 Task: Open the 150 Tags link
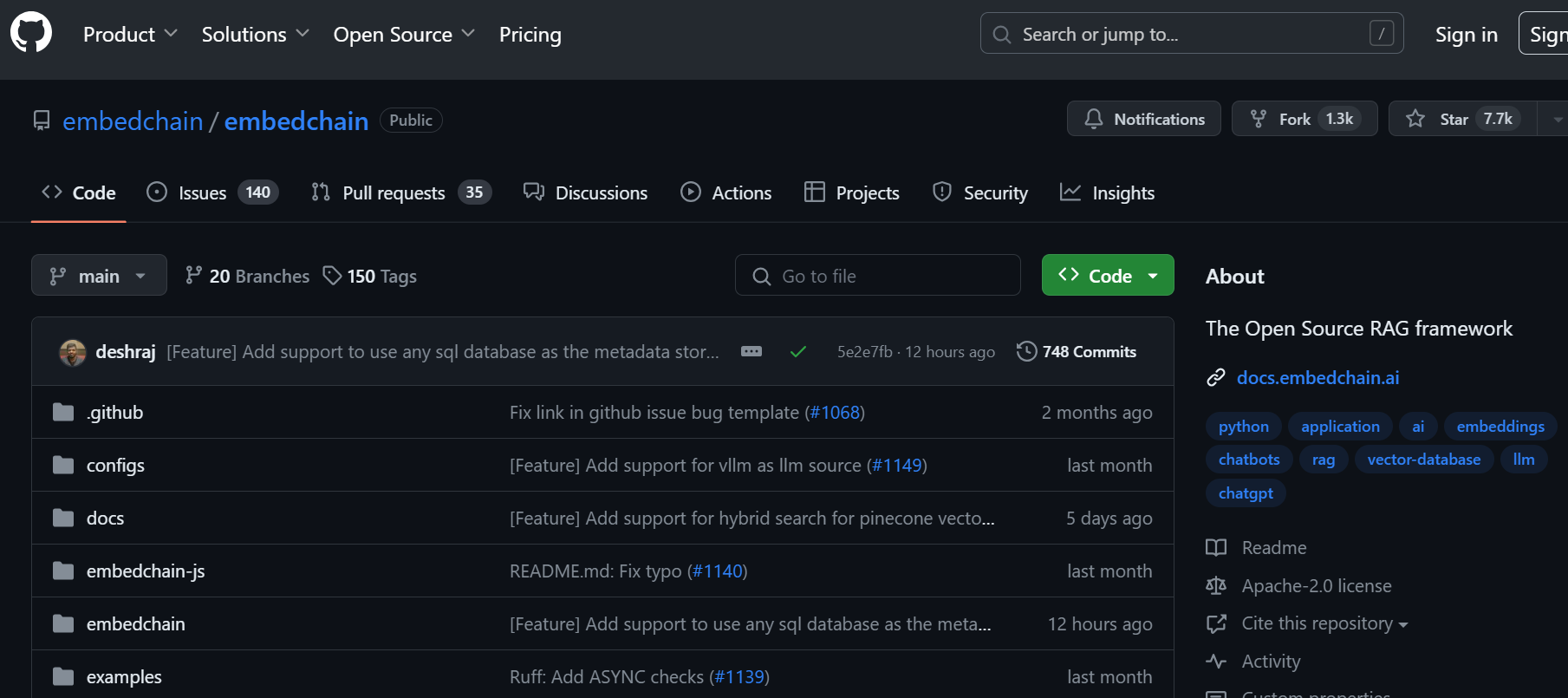[370, 276]
